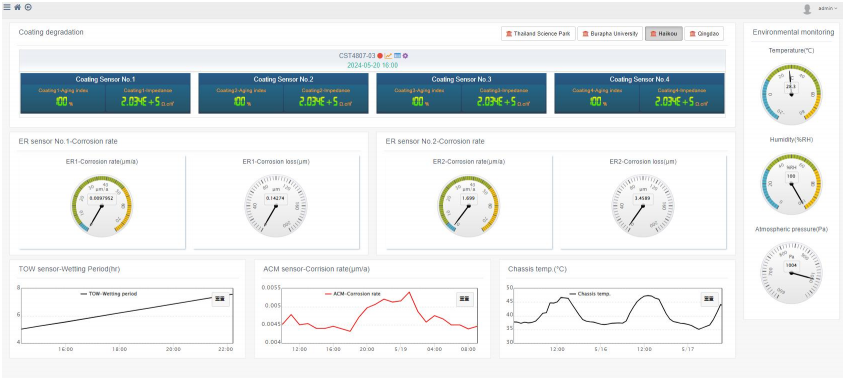Open the hamburger menu in the top bar
The width and height of the screenshot is (843, 378).
point(6,8)
